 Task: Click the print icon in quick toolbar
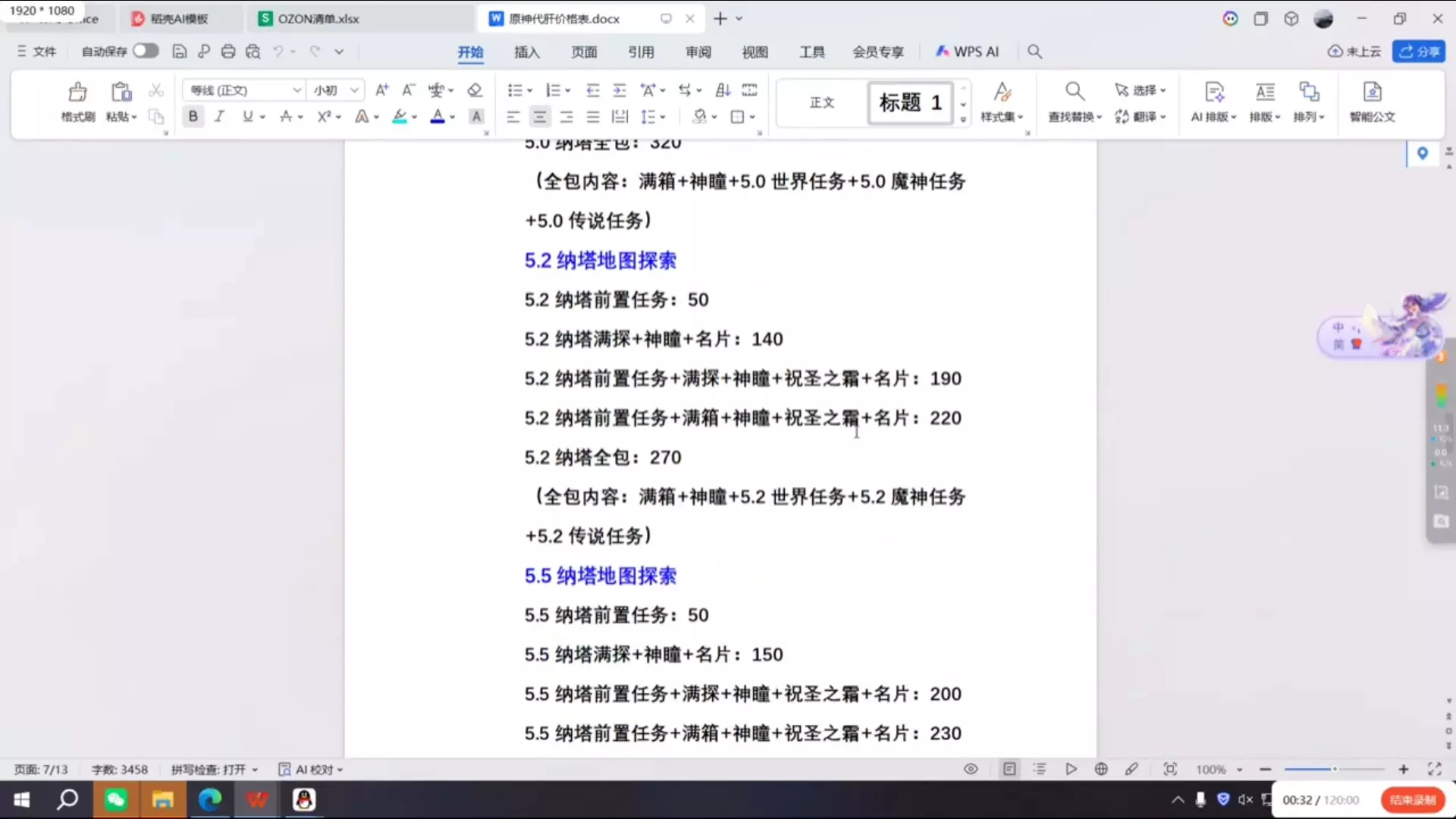(x=228, y=52)
